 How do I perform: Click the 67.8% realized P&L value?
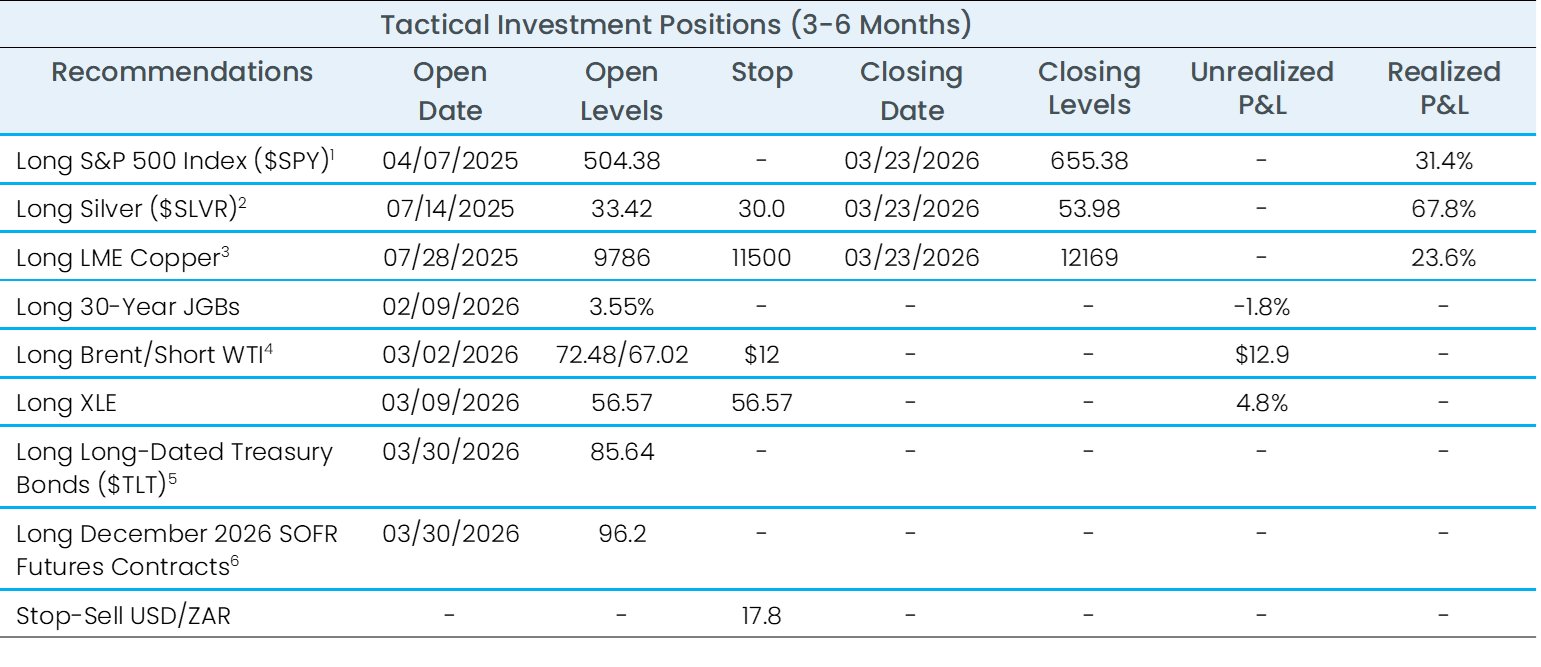(x=1443, y=209)
